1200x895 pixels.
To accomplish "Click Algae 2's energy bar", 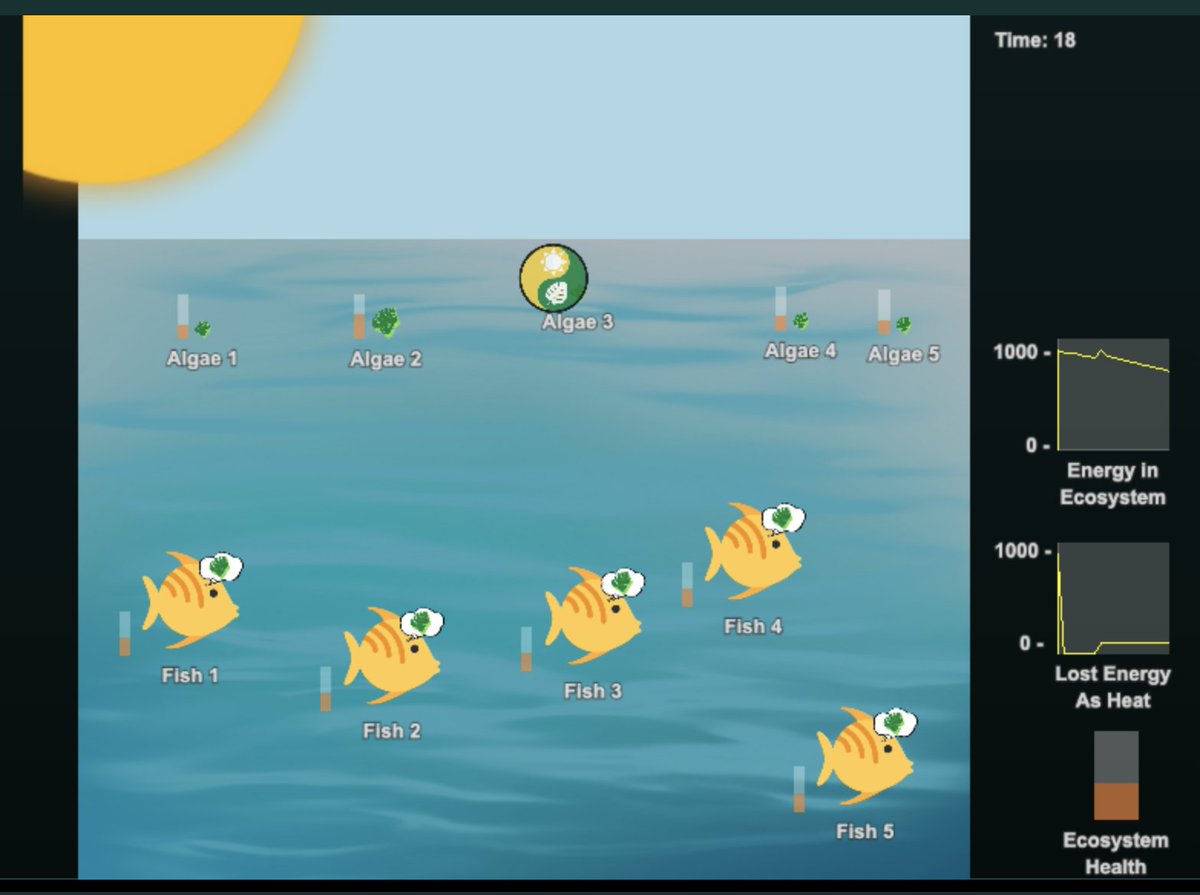I will (x=359, y=316).
